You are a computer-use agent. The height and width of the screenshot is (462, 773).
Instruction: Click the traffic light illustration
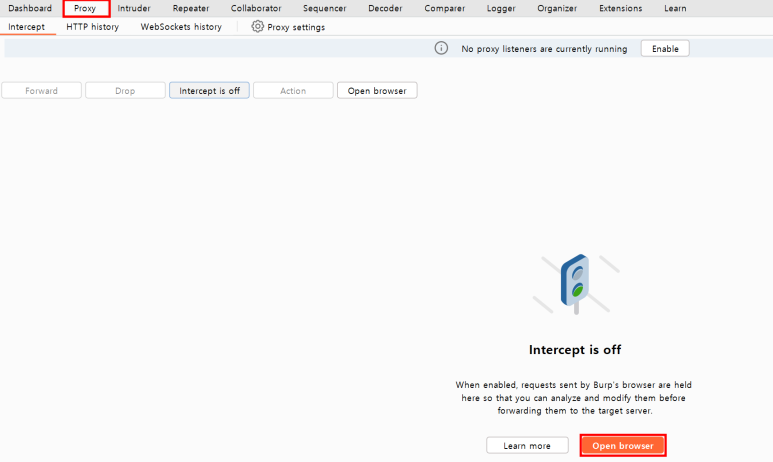click(x=575, y=283)
